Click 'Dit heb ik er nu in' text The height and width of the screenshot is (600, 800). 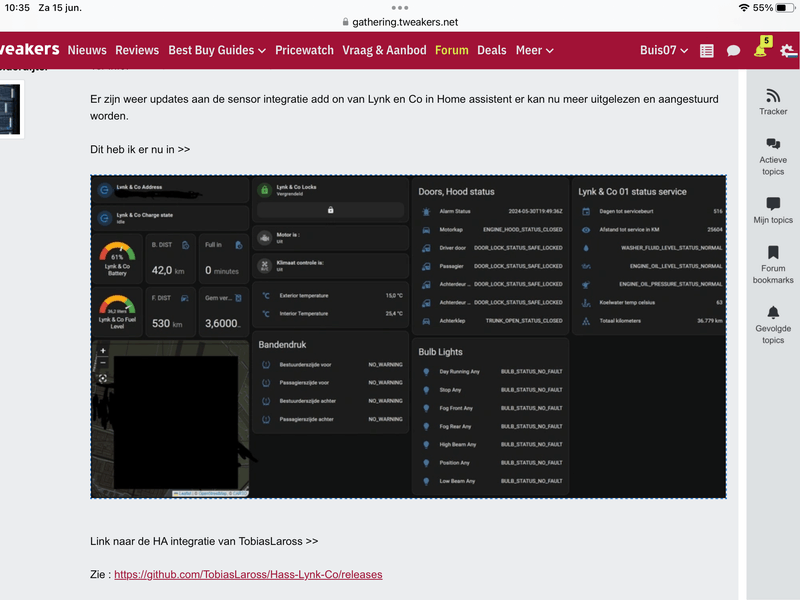click(140, 149)
